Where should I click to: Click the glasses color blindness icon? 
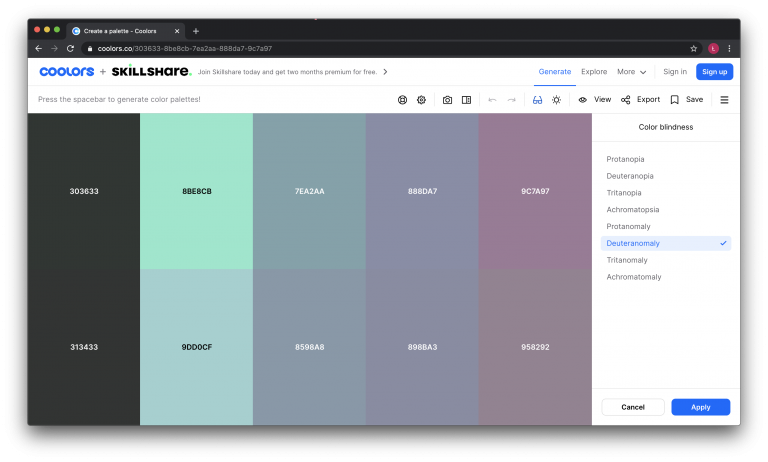tap(537, 100)
